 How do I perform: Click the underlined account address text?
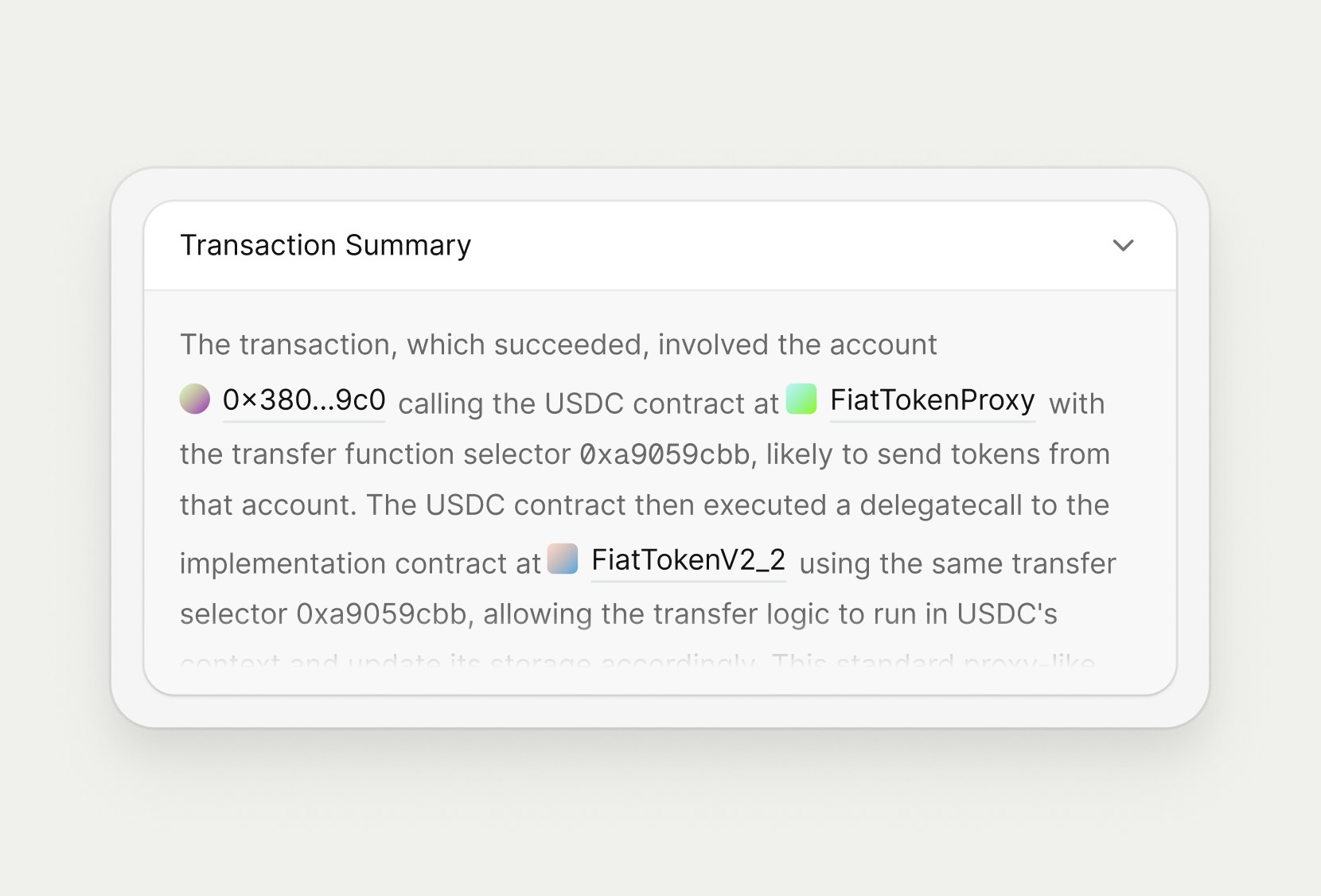(303, 400)
